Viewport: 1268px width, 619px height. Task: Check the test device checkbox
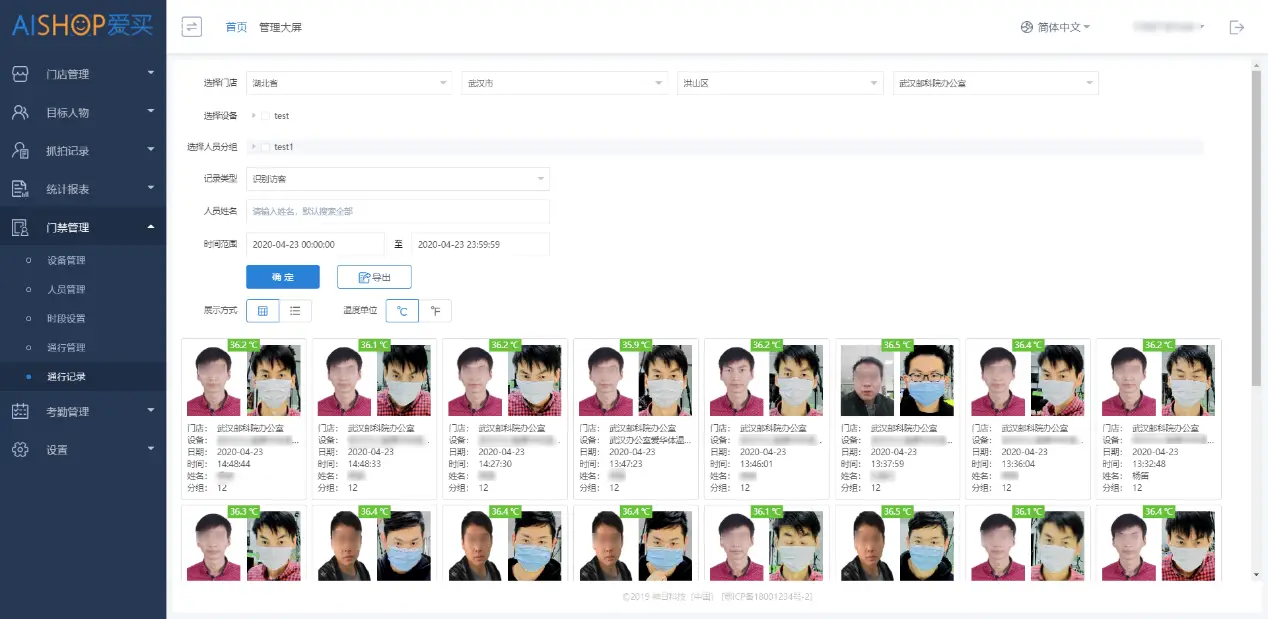pos(266,116)
